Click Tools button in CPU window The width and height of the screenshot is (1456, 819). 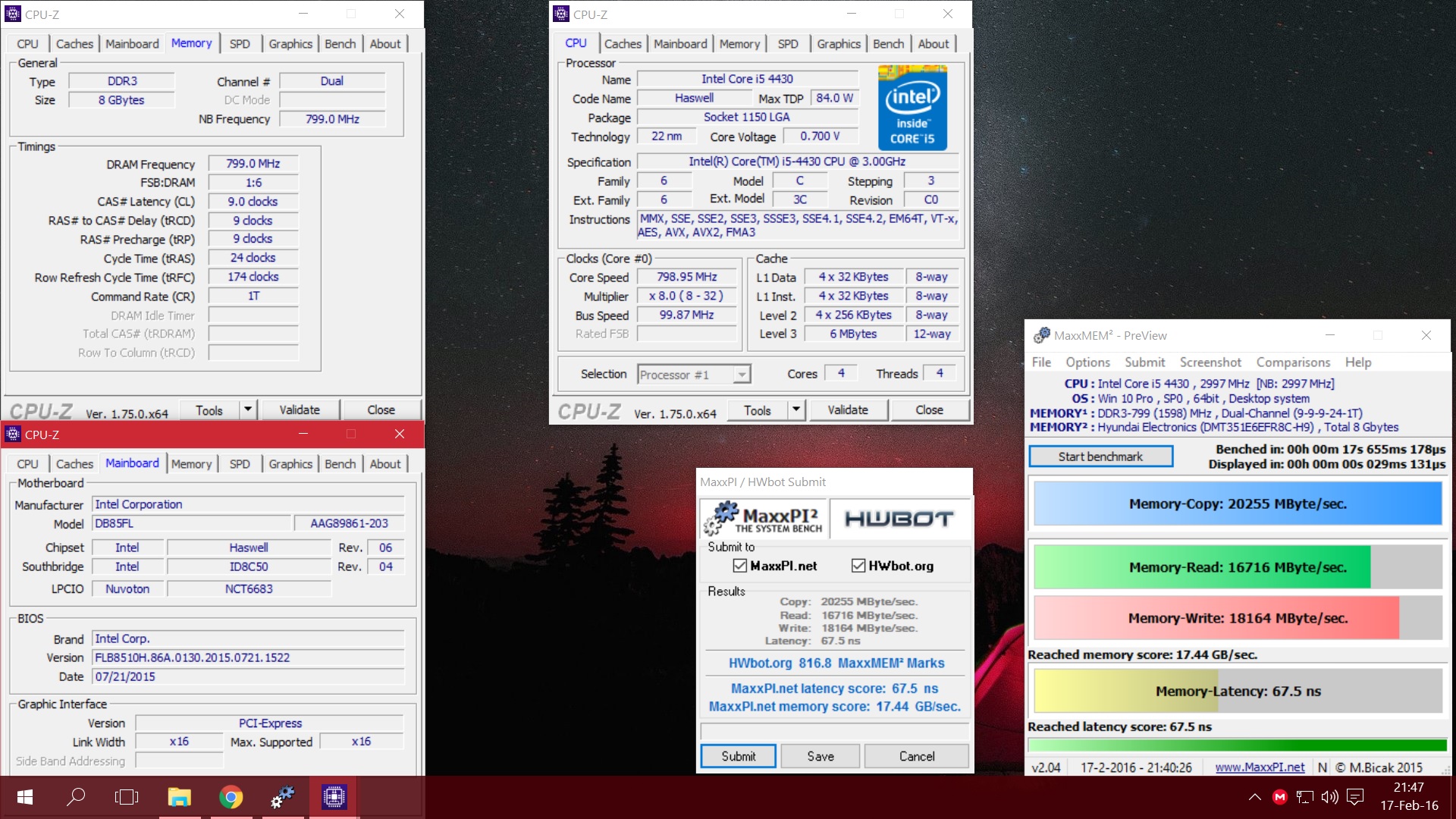pyautogui.click(x=757, y=409)
